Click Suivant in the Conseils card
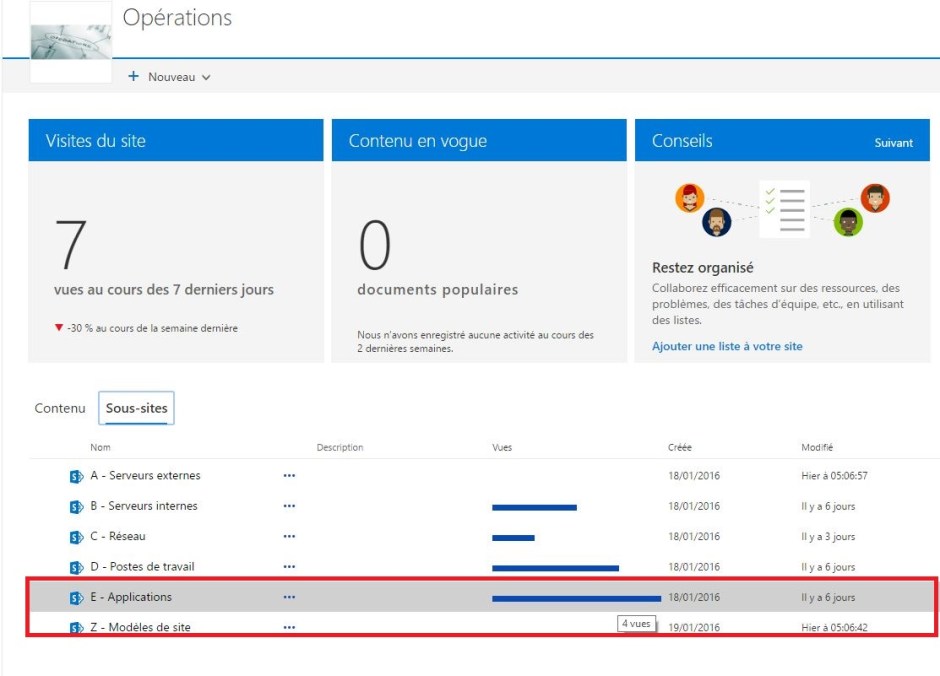The height and width of the screenshot is (676, 940). [893, 143]
